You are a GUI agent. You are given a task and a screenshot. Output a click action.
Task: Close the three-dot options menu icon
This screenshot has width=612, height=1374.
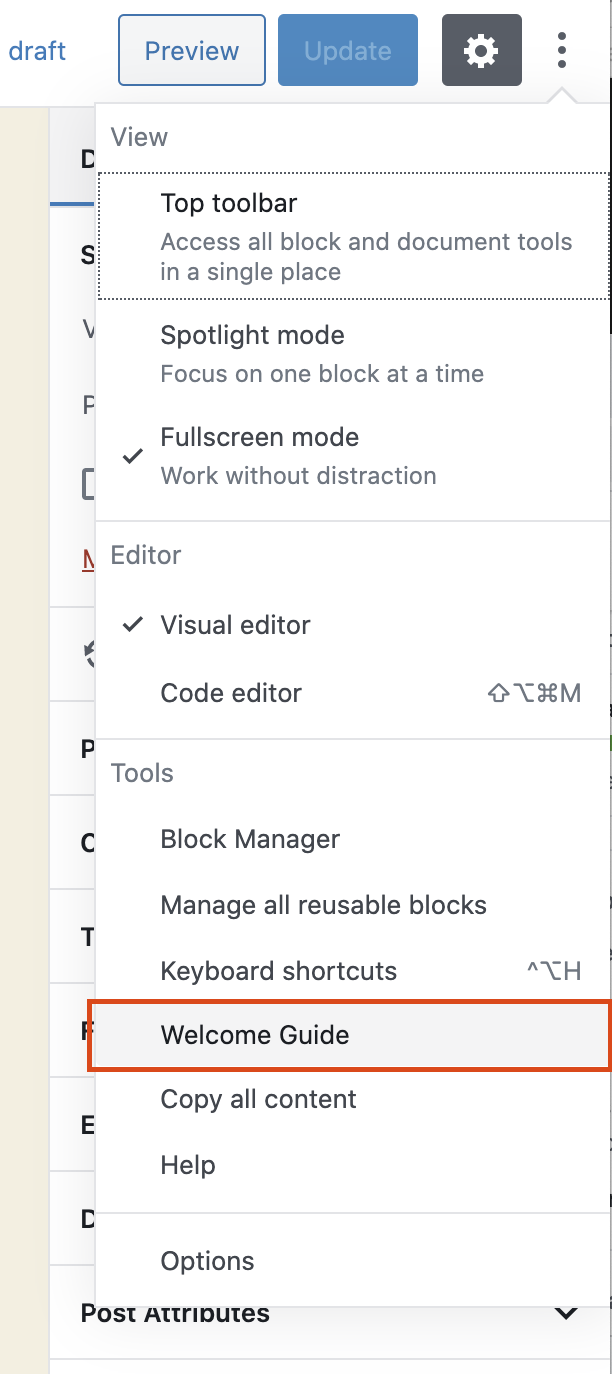tap(562, 50)
